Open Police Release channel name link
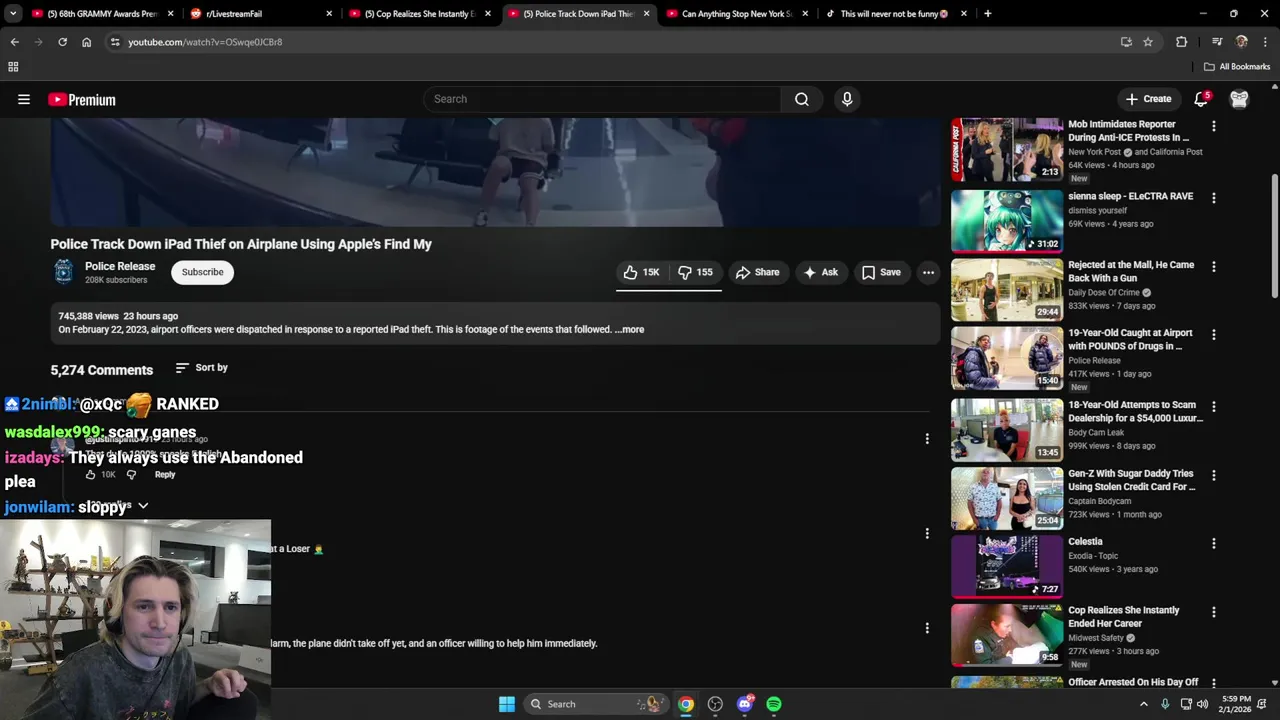This screenshot has width=1280, height=720. (x=120, y=266)
